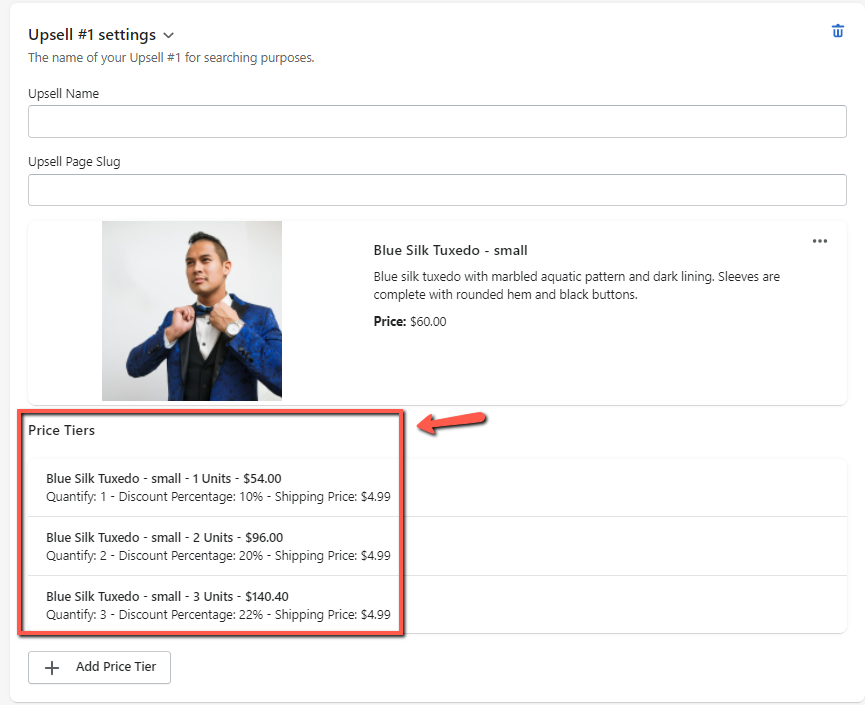Click the Blue Silk Tuxedo product photo

(x=192, y=311)
